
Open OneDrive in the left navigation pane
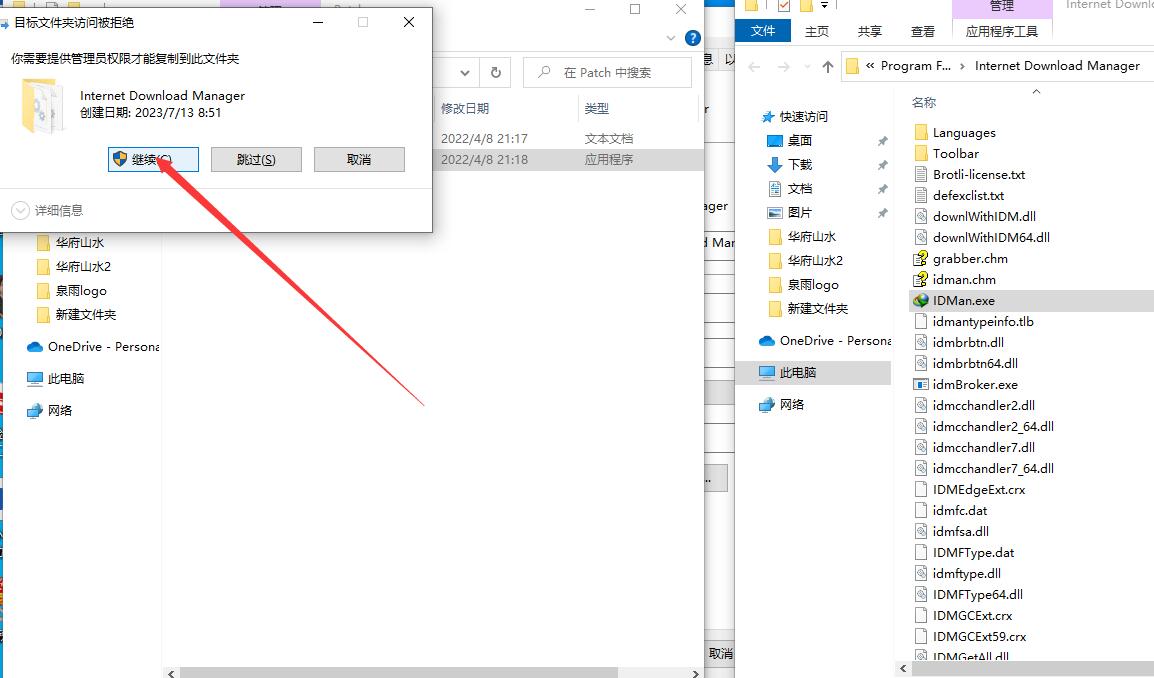click(x=100, y=347)
